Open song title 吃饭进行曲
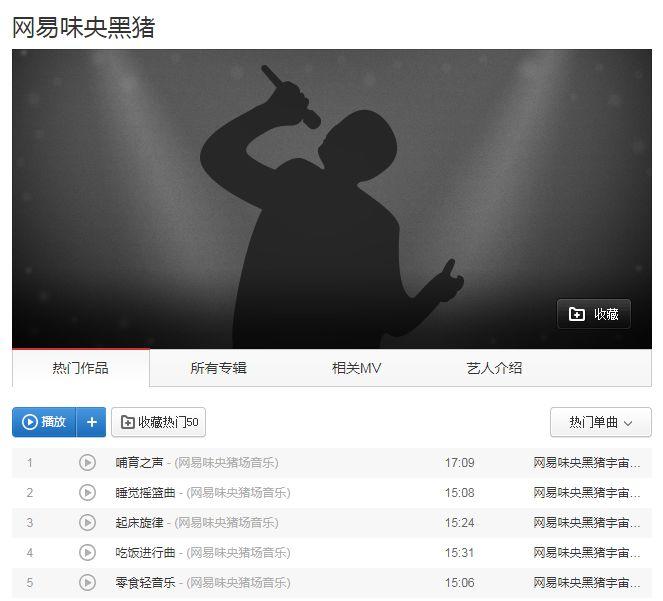The width and height of the screenshot is (663, 601). pos(145,553)
